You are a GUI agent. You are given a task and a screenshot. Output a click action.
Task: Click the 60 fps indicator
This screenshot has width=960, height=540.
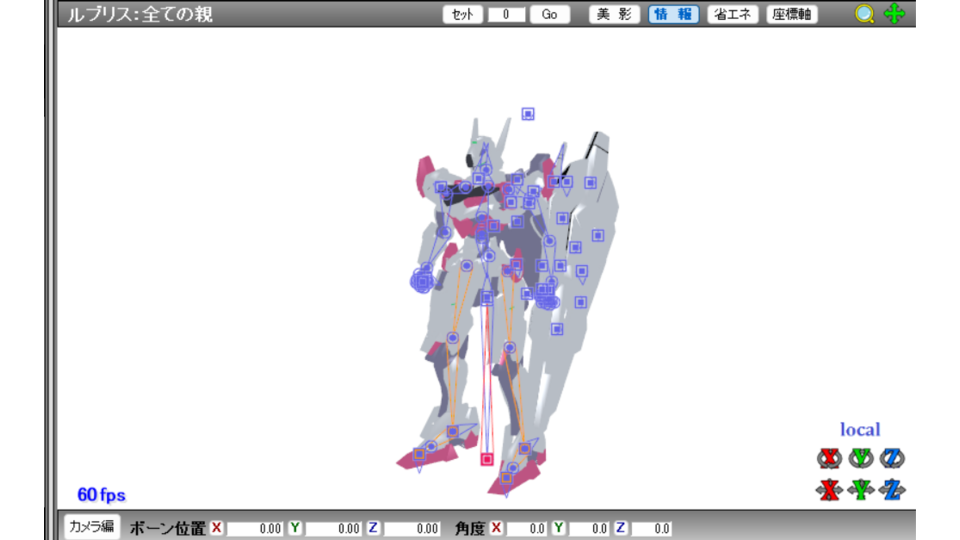point(101,495)
